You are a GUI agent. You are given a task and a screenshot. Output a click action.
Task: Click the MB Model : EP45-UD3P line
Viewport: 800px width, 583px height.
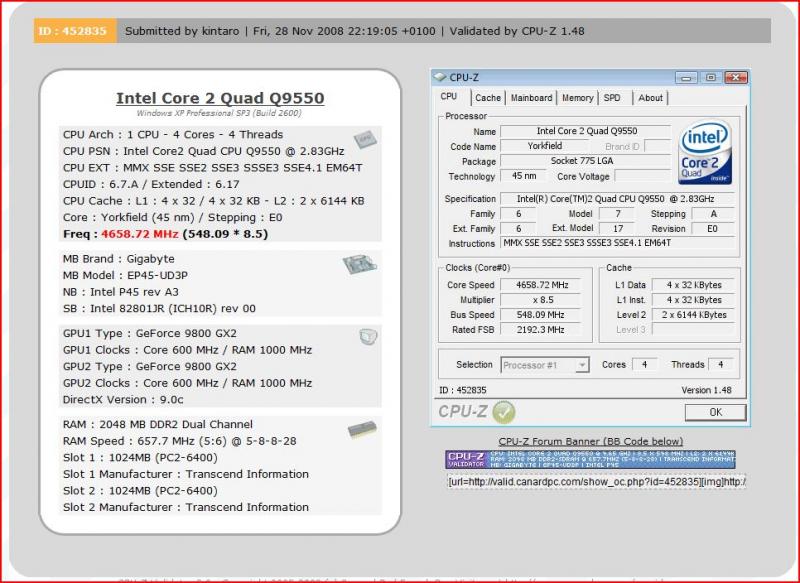tap(126, 275)
